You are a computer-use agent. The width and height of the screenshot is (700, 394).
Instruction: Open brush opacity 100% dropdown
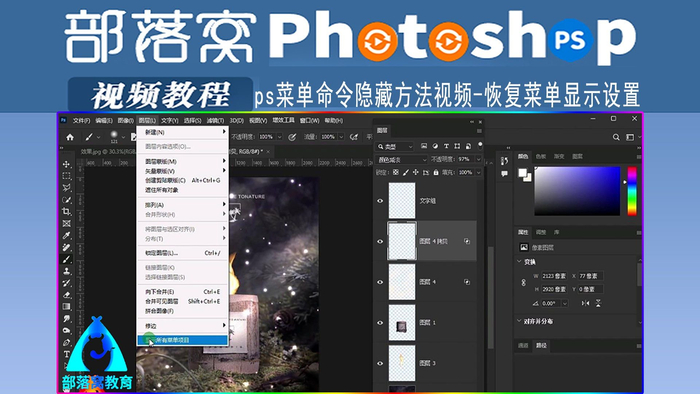point(279,137)
